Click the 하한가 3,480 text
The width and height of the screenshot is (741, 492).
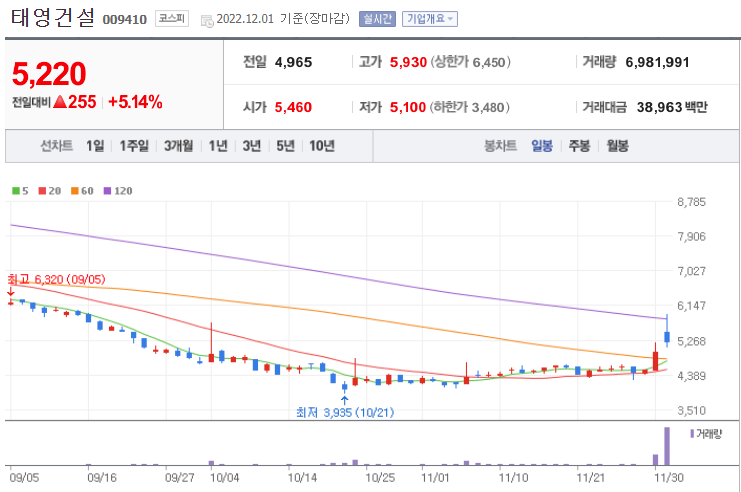pyautogui.click(x=469, y=107)
